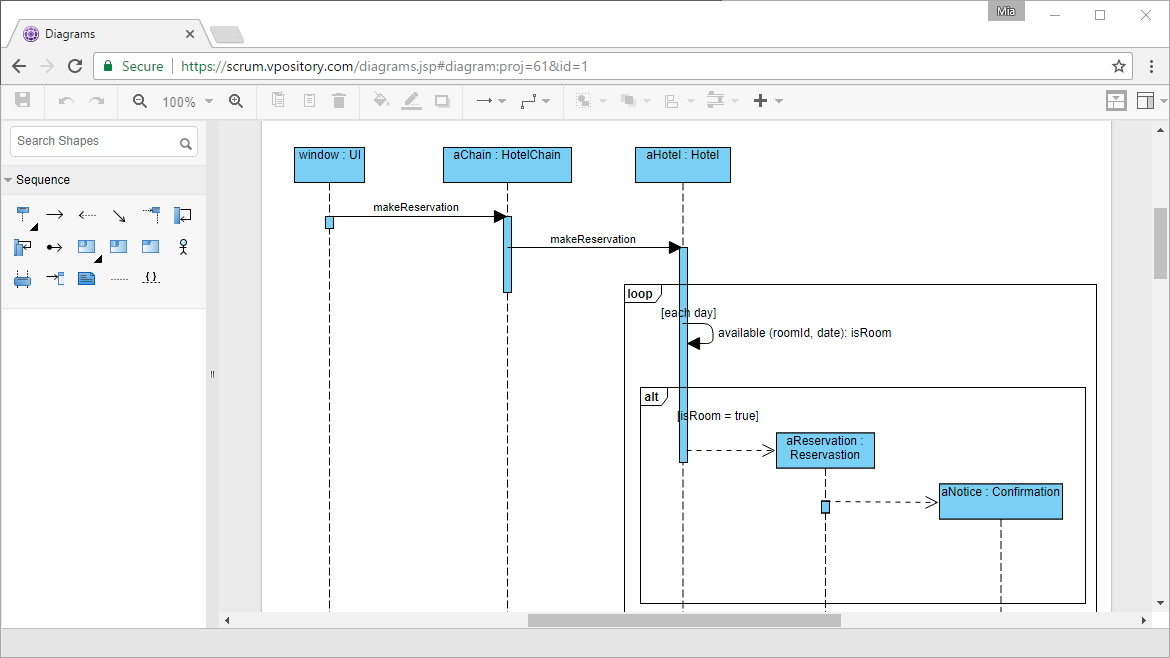The height and width of the screenshot is (658, 1170).
Task: Click the horizontal scrollbar thumb
Action: (x=684, y=621)
